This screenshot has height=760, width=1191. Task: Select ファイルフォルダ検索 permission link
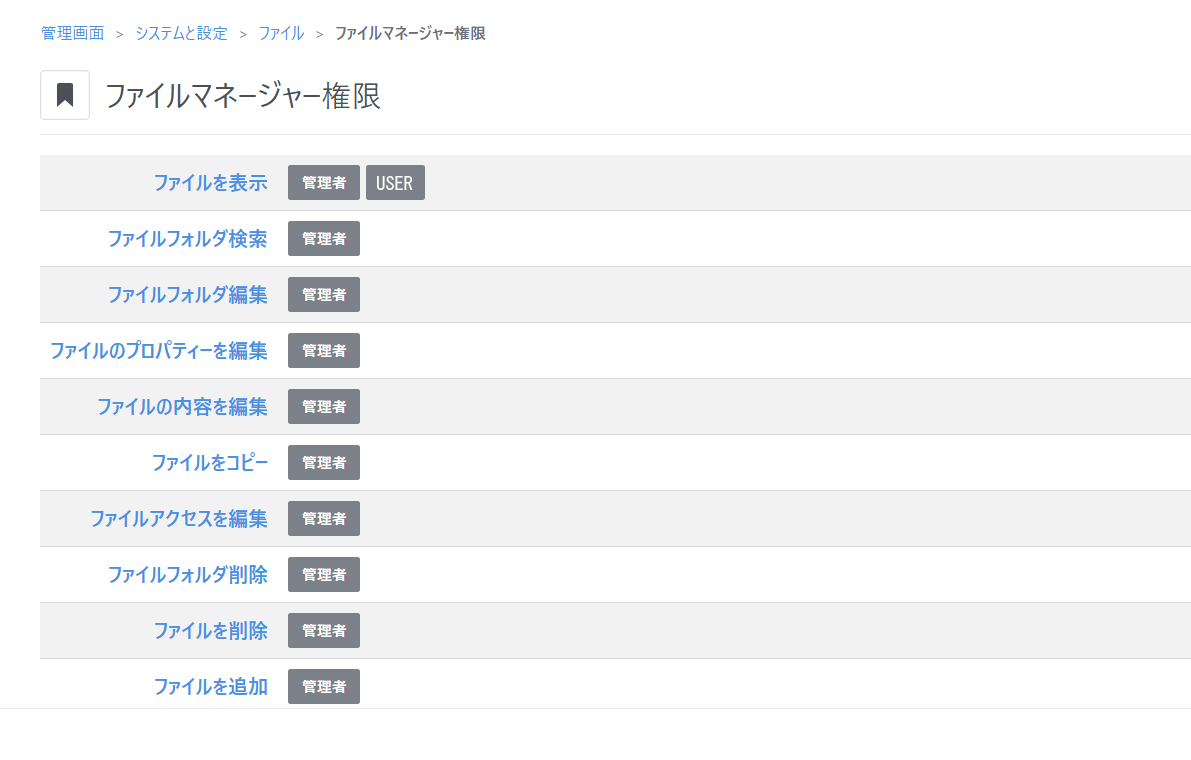point(187,239)
